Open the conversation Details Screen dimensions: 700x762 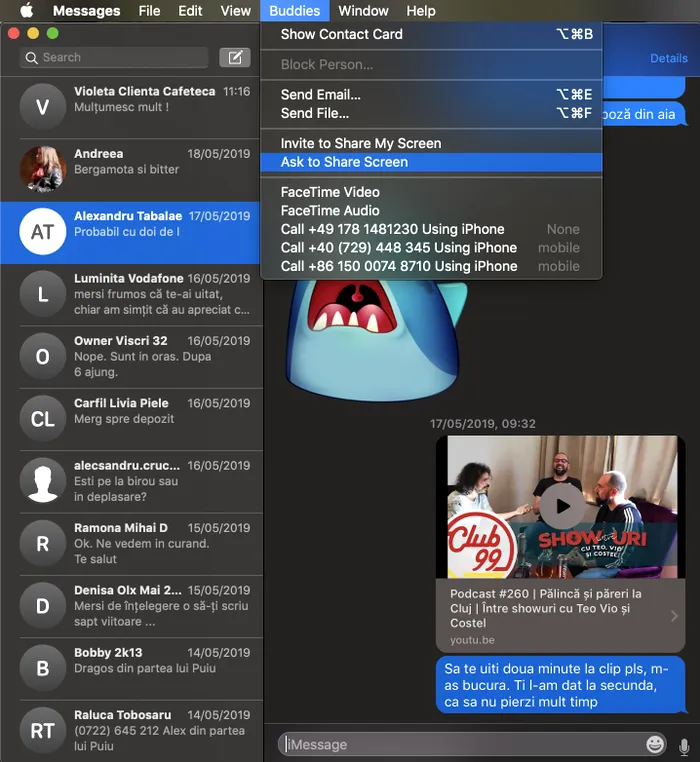pyautogui.click(x=669, y=58)
